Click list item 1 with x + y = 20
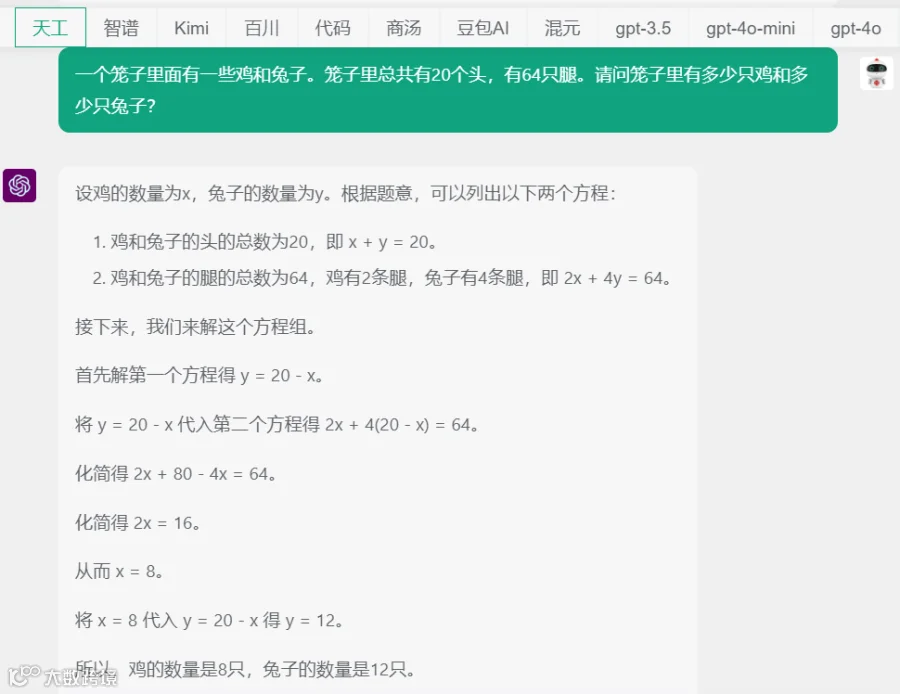The width and height of the screenshot is (900, 694). [264, 242]
